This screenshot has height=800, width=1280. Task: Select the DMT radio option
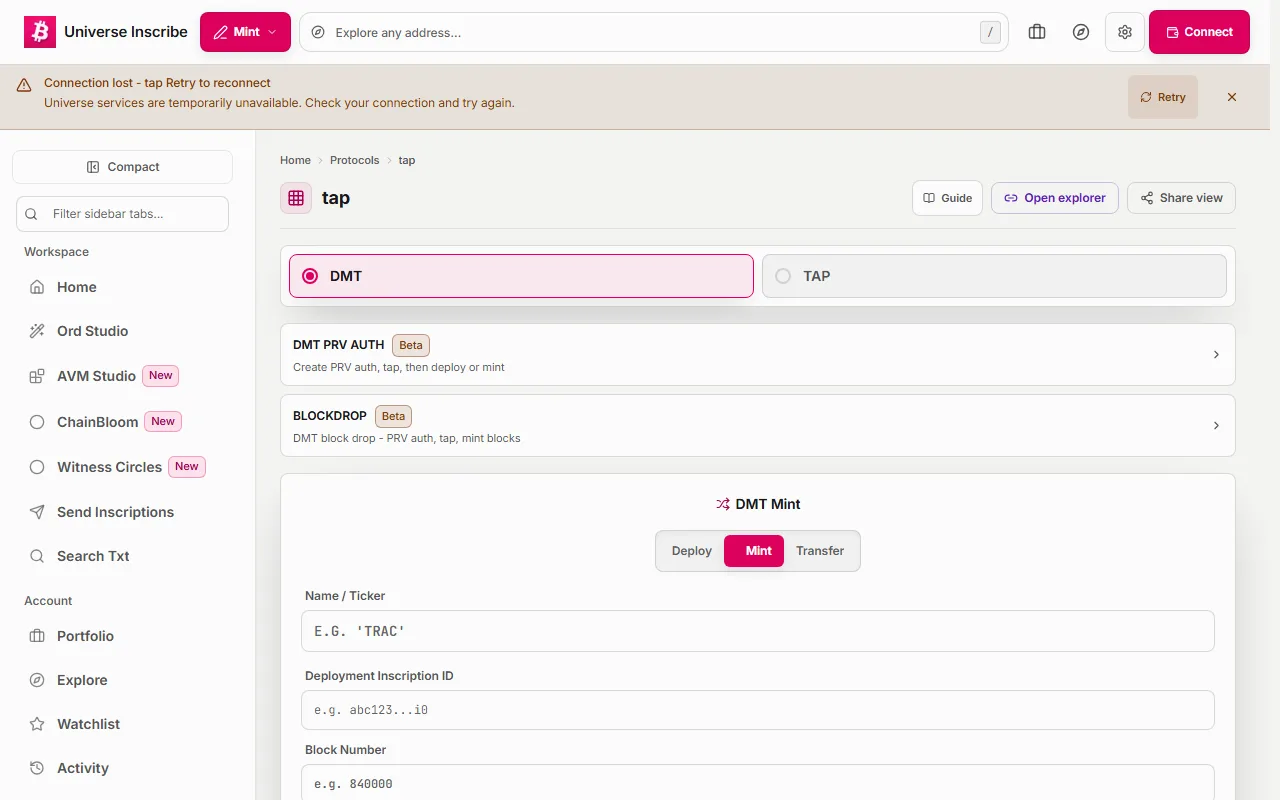pyautogui.click(x=521, y=276)
